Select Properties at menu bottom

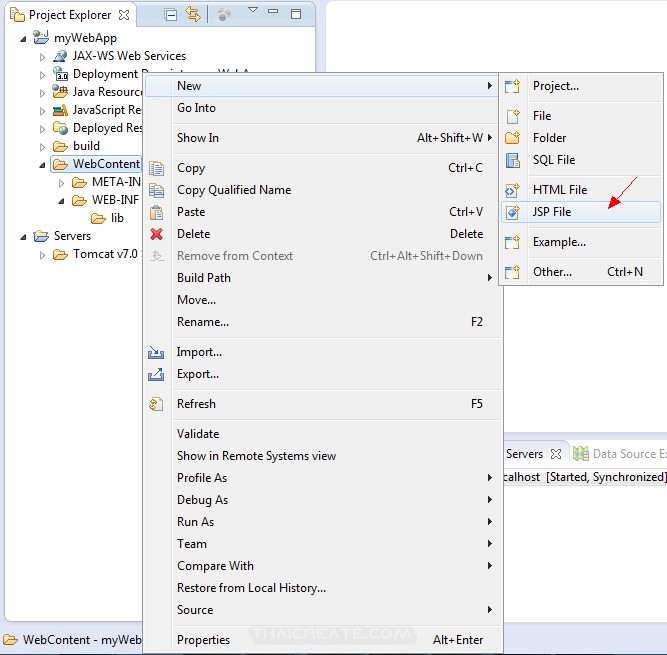click(x=322, y=640)
